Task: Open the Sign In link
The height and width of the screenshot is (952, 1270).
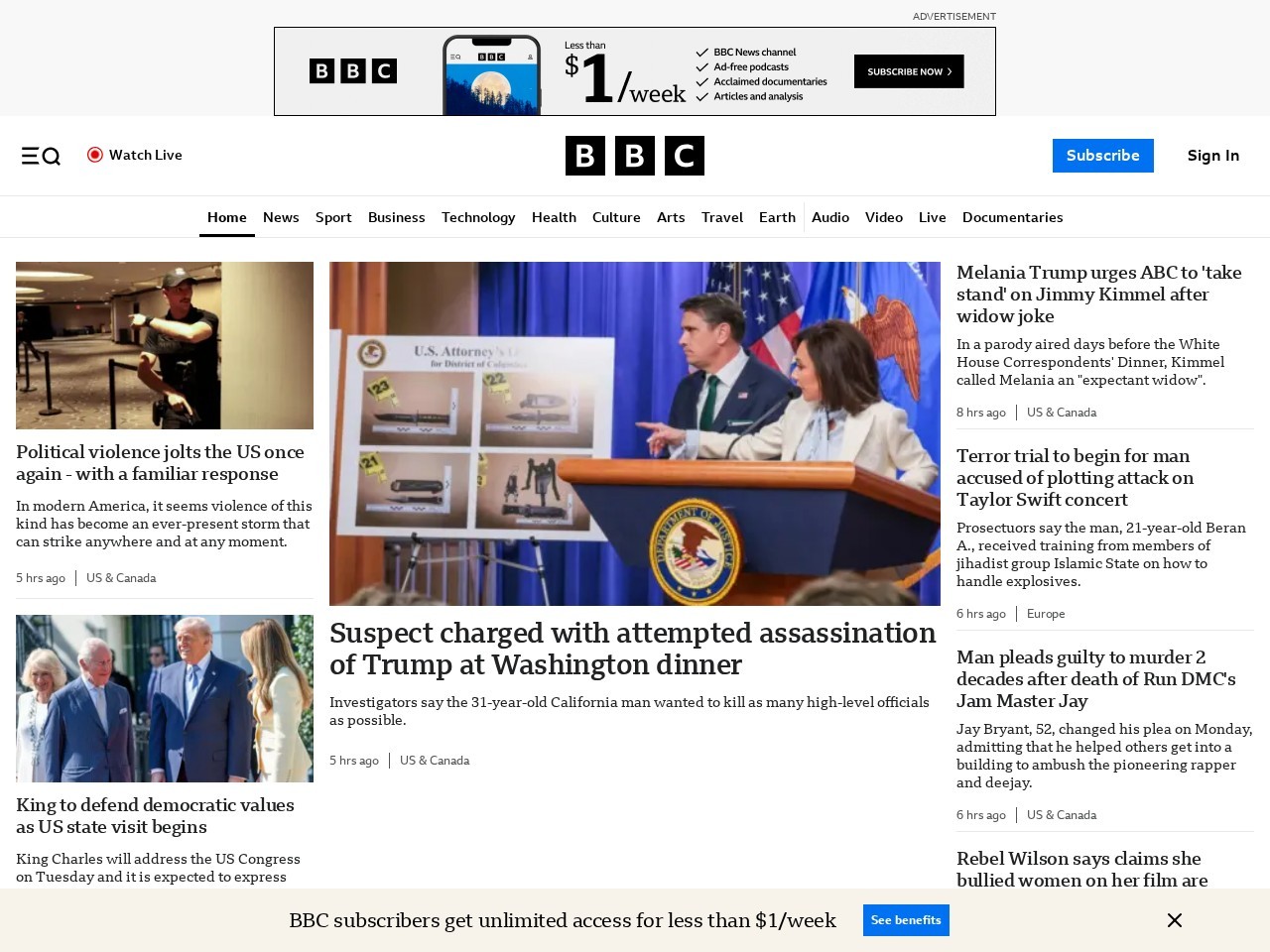Action: pos(1213,156)
